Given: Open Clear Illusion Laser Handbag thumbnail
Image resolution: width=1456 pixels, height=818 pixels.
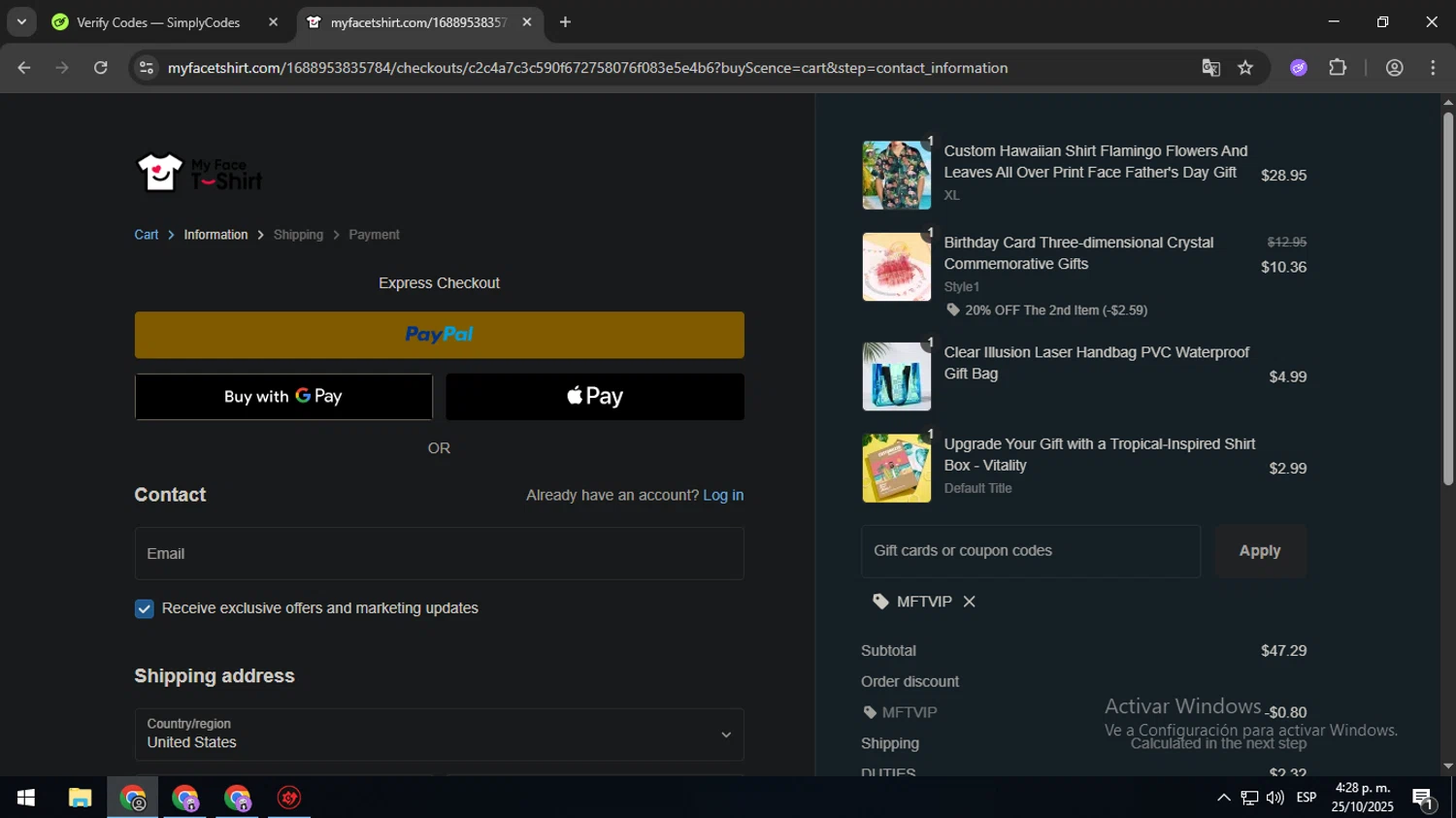Looking at the screenshot, I should click(x=896, y=376).
